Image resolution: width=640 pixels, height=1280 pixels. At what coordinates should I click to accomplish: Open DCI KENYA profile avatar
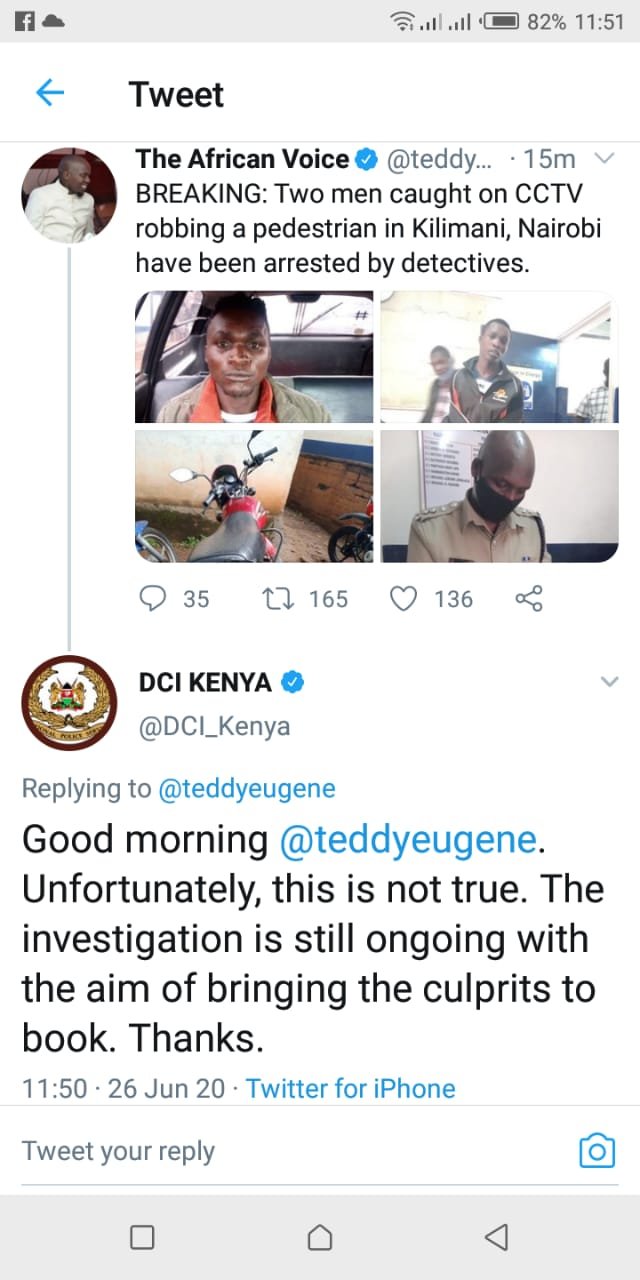coord(69,703)
